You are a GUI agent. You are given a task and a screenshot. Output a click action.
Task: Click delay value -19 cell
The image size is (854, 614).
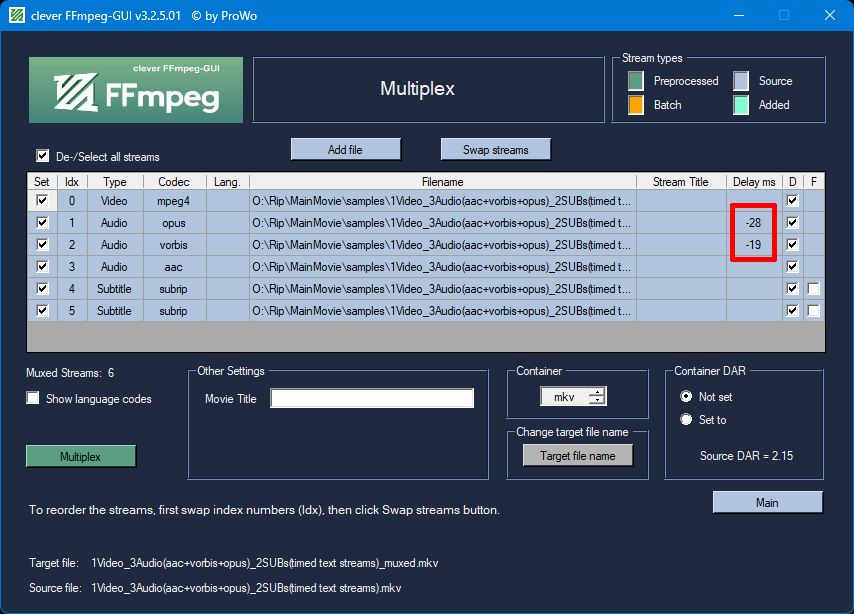[754, 245]
